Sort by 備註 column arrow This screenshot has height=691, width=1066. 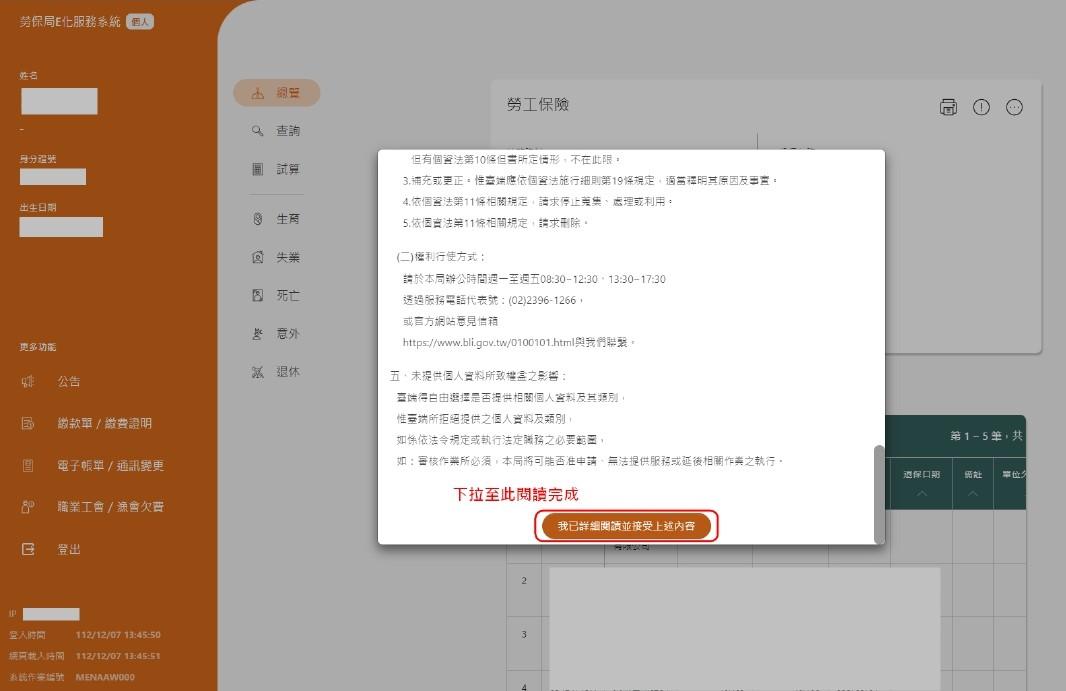[973, 493]
